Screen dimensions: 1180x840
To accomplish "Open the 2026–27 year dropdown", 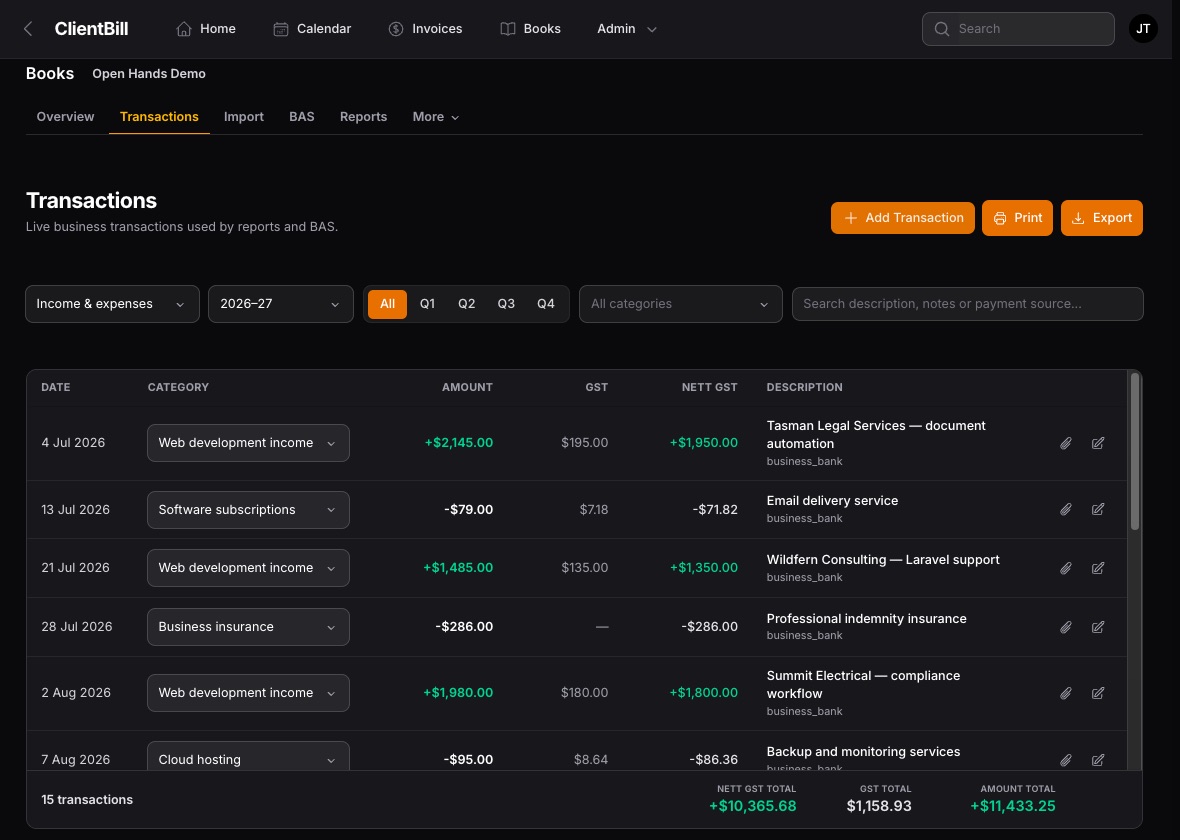I will tap(281, 304).
